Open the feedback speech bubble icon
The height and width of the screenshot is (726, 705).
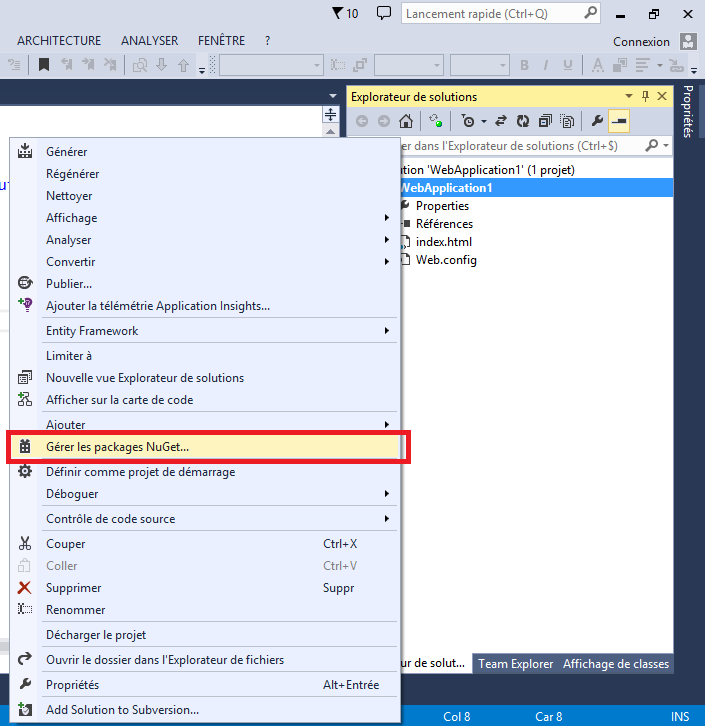coord(383,13)
